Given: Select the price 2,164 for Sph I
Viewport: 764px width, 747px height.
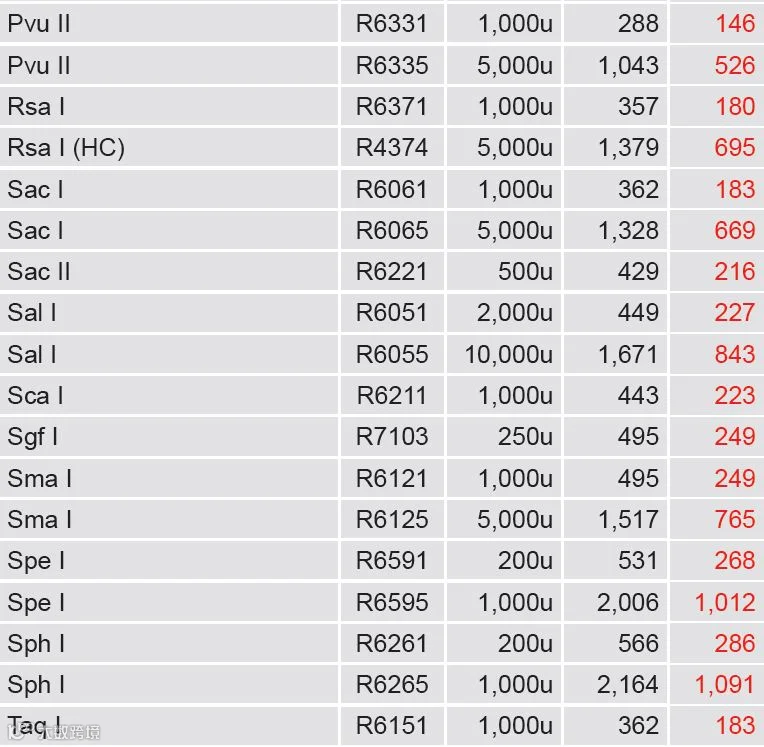Looking at the screenshot, I should (628, 684).
